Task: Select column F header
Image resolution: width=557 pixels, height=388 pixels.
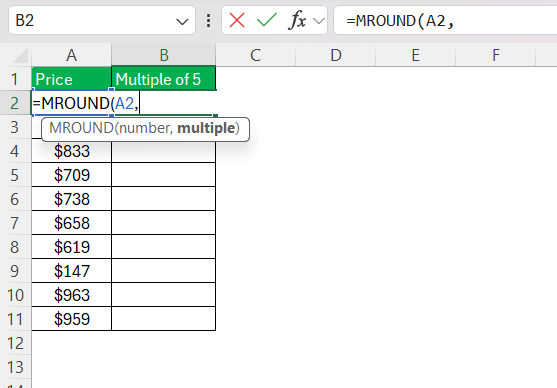Action: tap(496, 55)
